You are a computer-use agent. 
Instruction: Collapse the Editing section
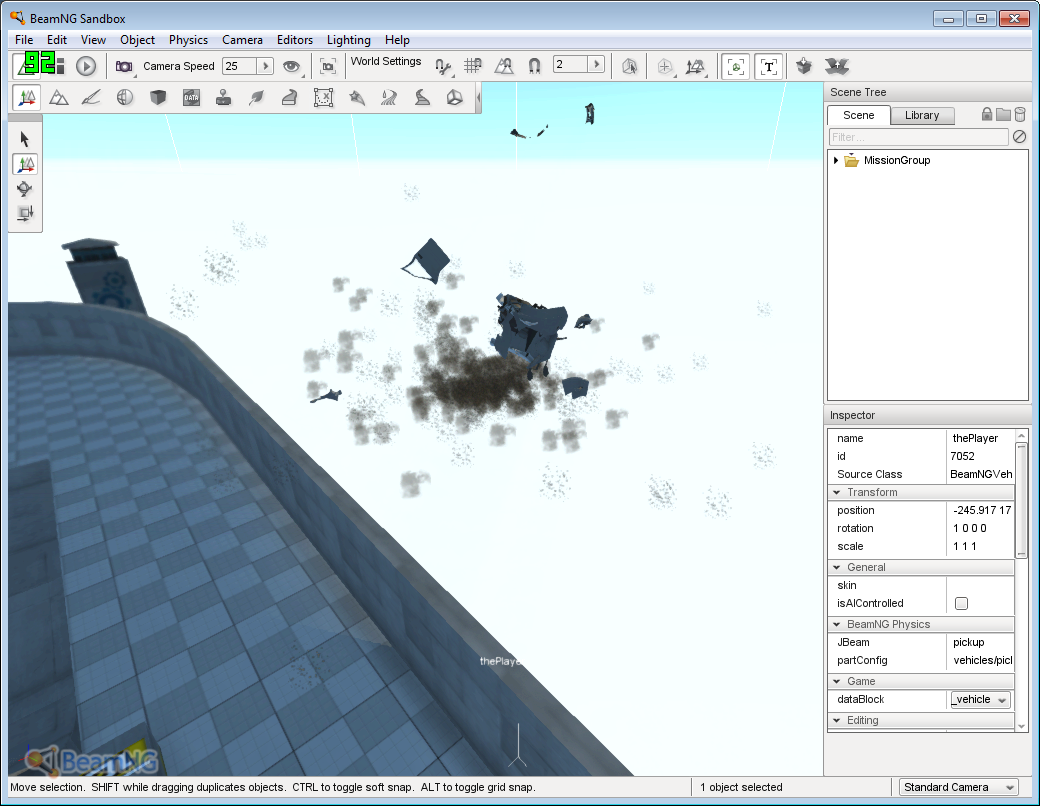836,720
